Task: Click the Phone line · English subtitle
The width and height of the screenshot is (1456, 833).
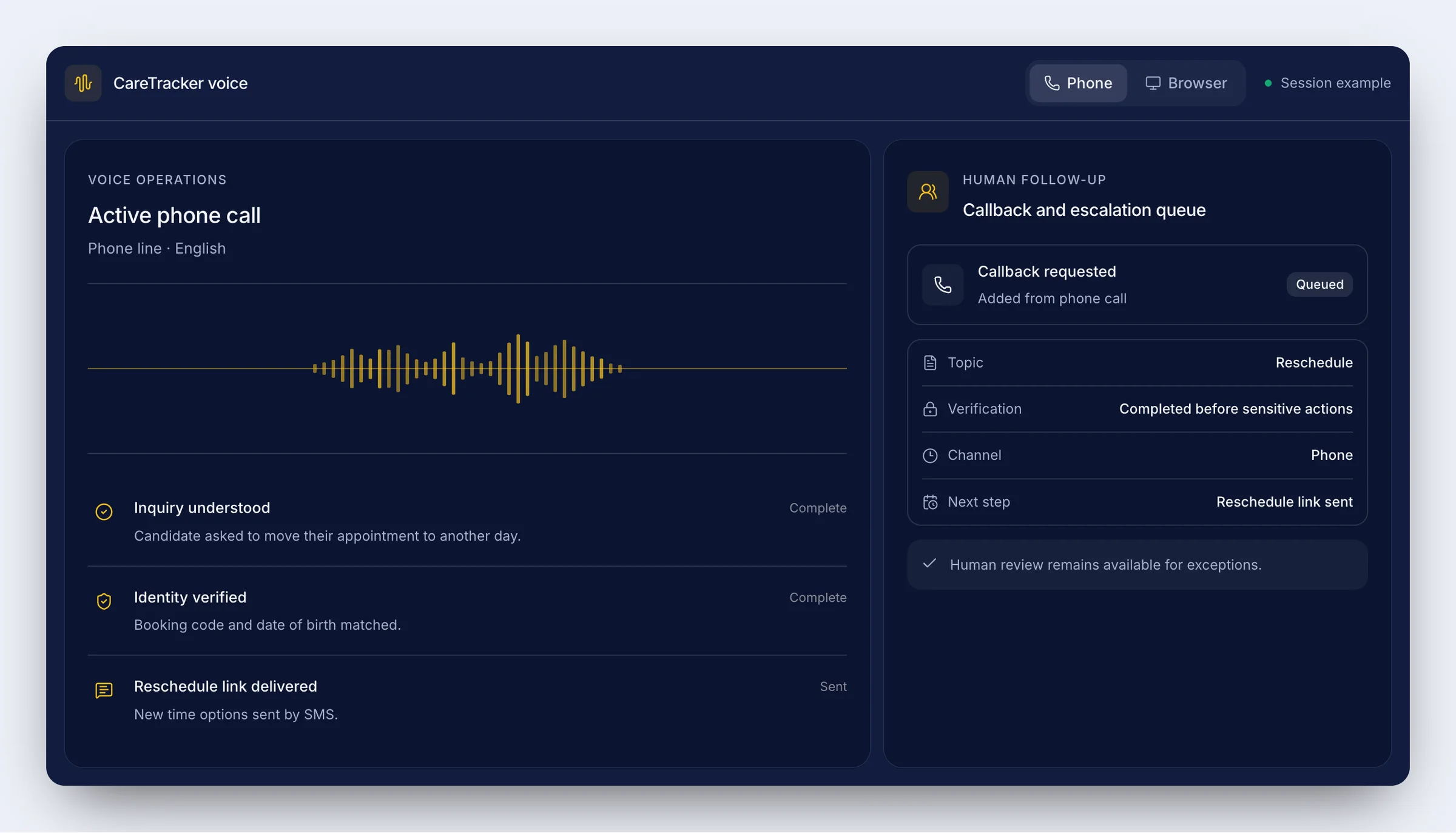Action: point(157,249)
